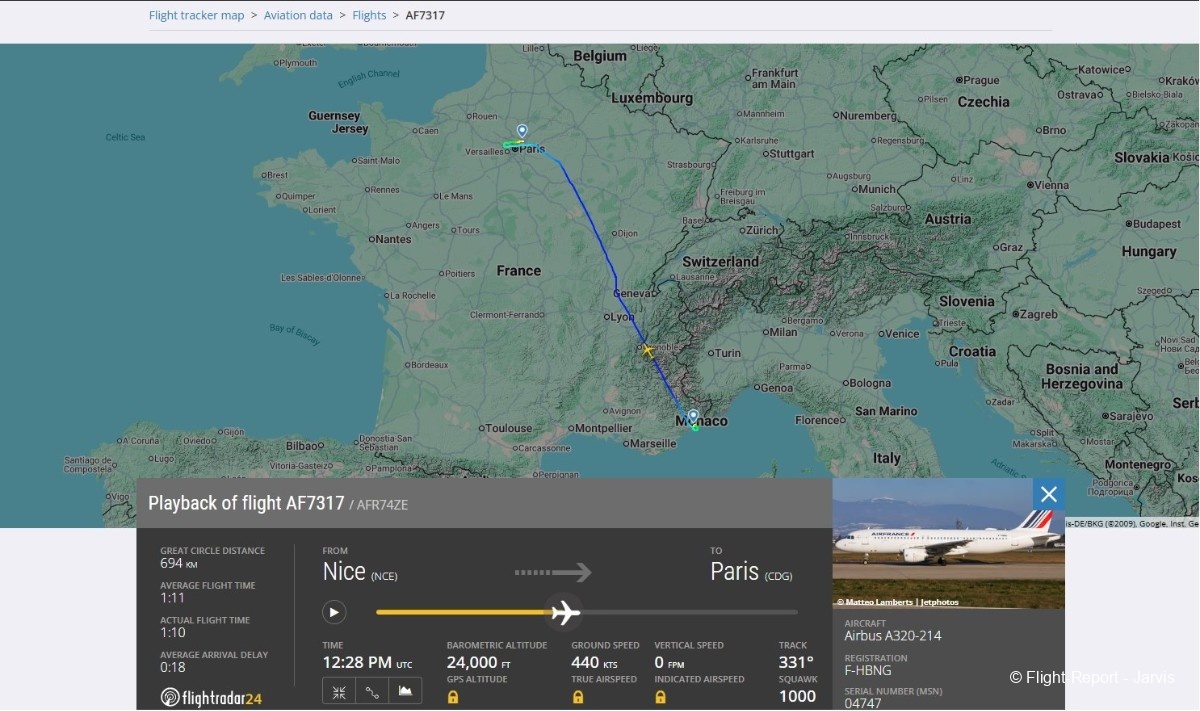
Task: Open Flights breadcrumb link
Action: click(x=369, y=15)
